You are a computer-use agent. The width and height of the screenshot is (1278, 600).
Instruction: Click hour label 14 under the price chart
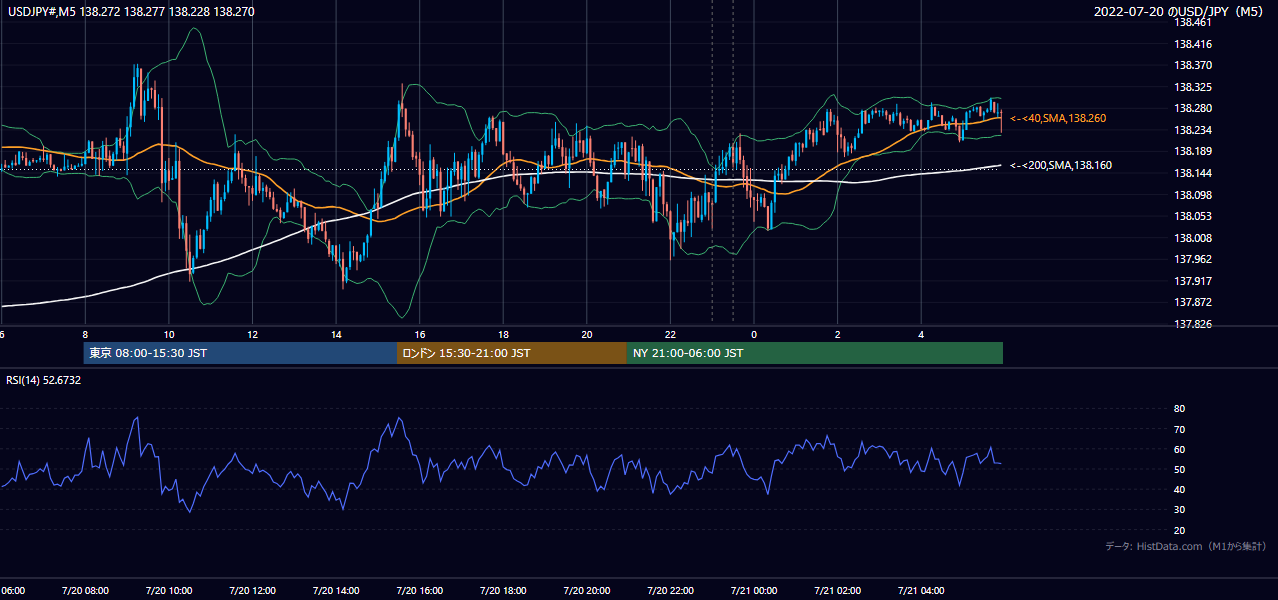pyautogui.click(x=336, y=335)
